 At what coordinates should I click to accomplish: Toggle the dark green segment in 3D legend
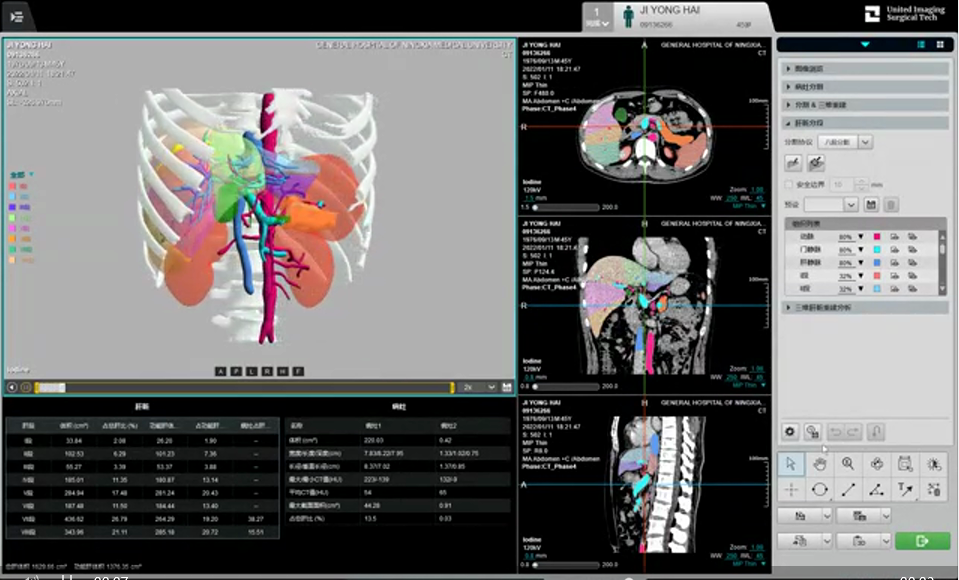(x=12, y=250)
